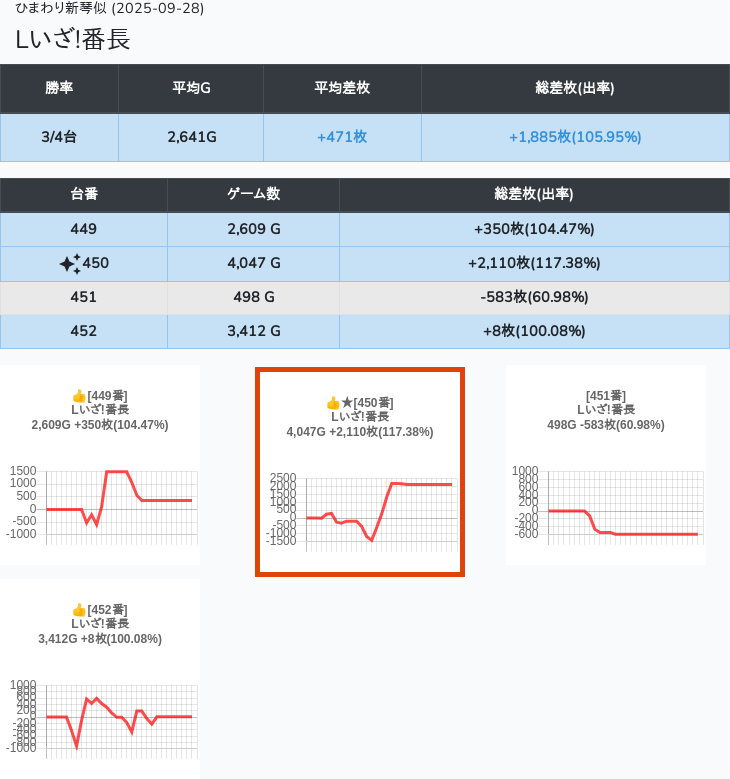Click the thumbs-up icon on the 449番 graph
The width and height of the screenshot is (730, 779).
pyautogui.click(x=79, y=396)
